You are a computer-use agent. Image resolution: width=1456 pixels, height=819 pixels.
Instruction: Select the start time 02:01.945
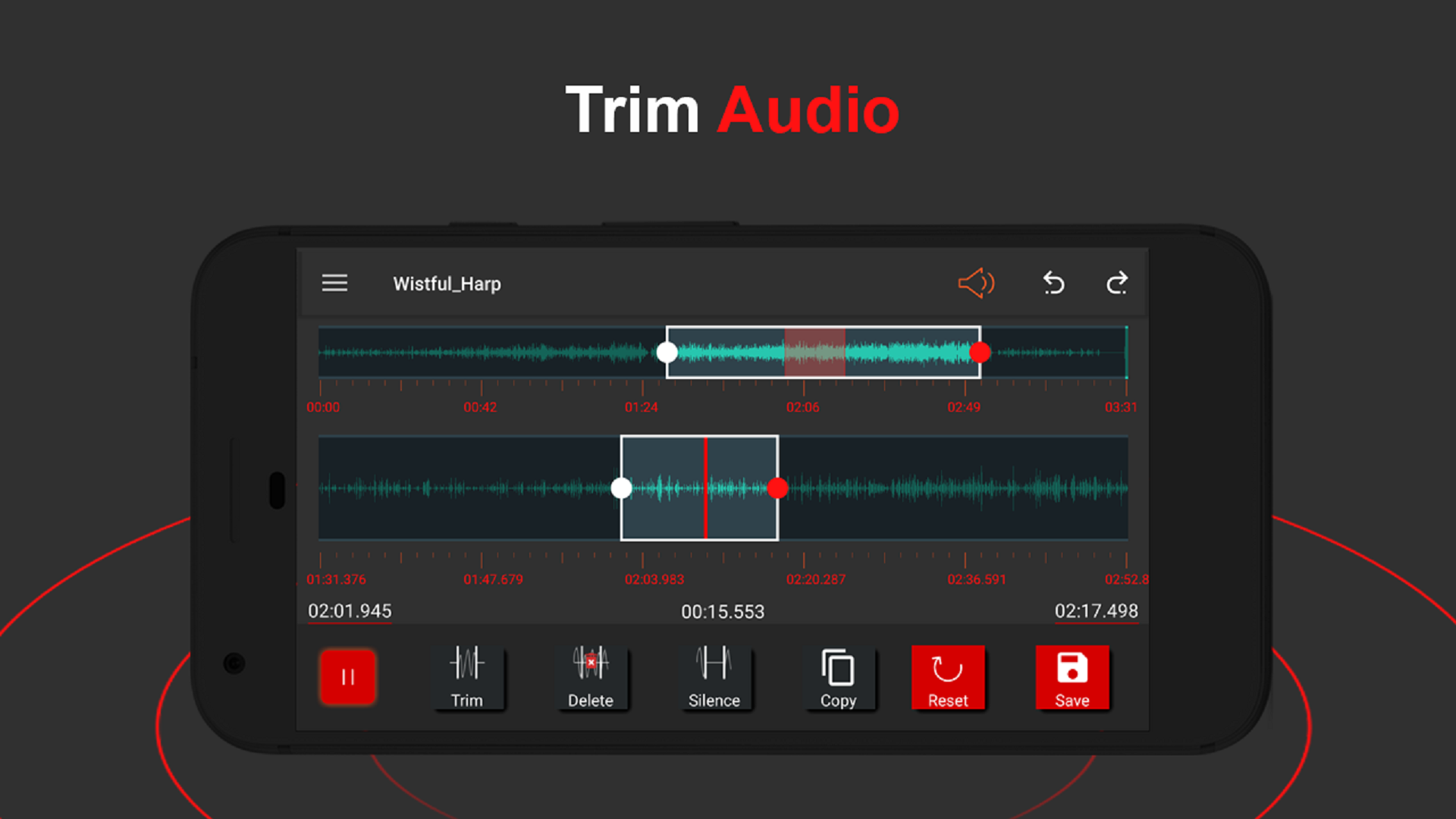pos(350,611)
